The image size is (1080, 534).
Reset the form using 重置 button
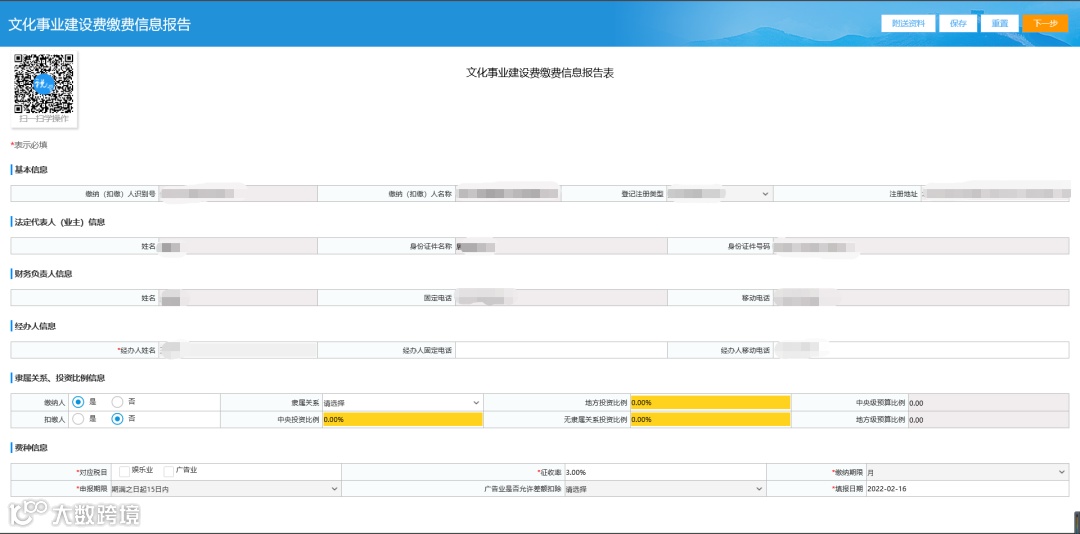[x=999, y=23]
